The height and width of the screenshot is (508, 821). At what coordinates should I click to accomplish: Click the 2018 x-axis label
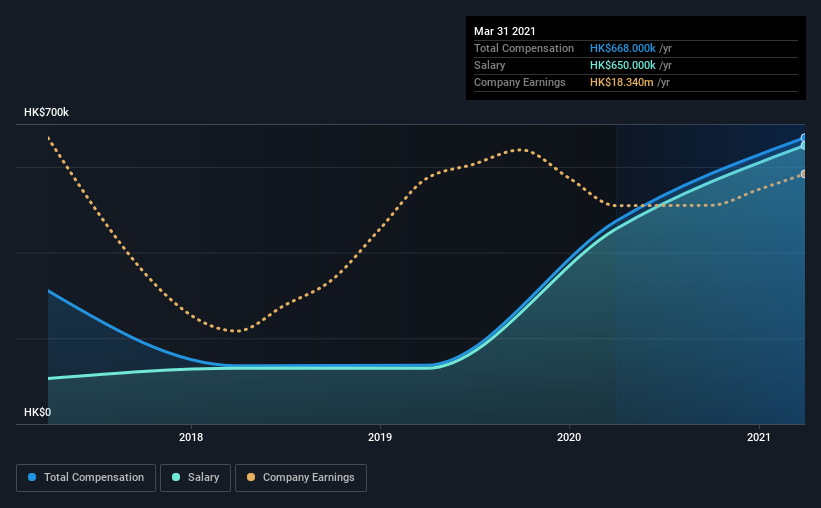click(x=191, y=437)
